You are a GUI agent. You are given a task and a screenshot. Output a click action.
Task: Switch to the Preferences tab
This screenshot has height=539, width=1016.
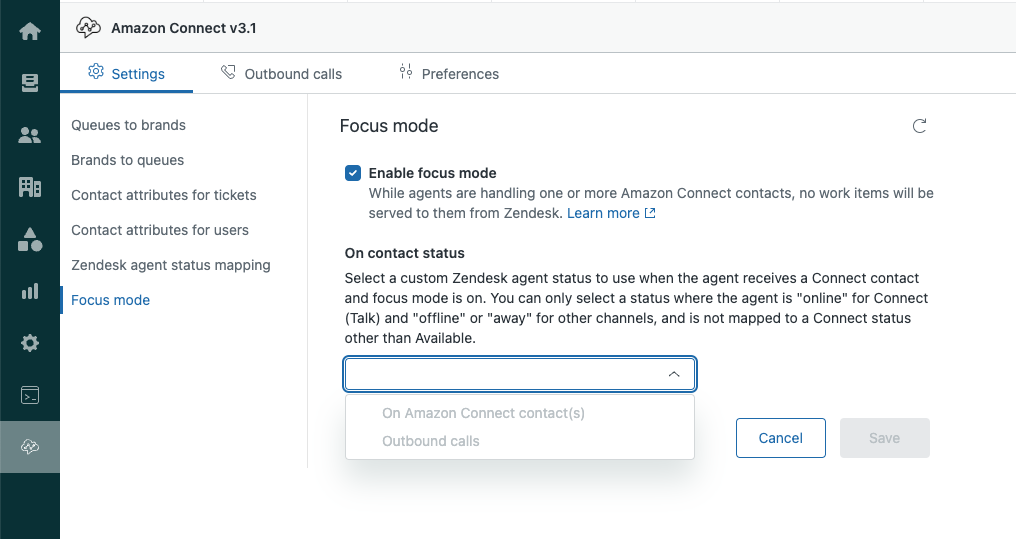[448, 74]
